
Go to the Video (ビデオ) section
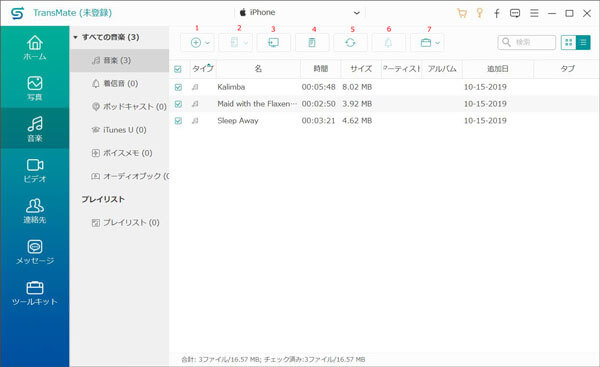tap(35, 170)
